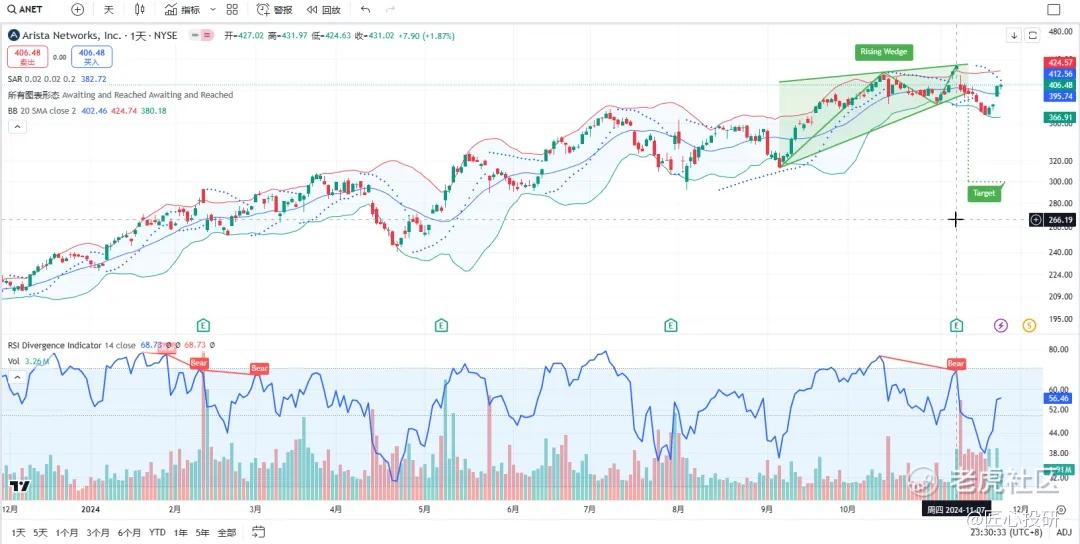Click the green 406.48 price axis label
The width and height of the screenshot is (1080, 544).
coord(1059,85)
